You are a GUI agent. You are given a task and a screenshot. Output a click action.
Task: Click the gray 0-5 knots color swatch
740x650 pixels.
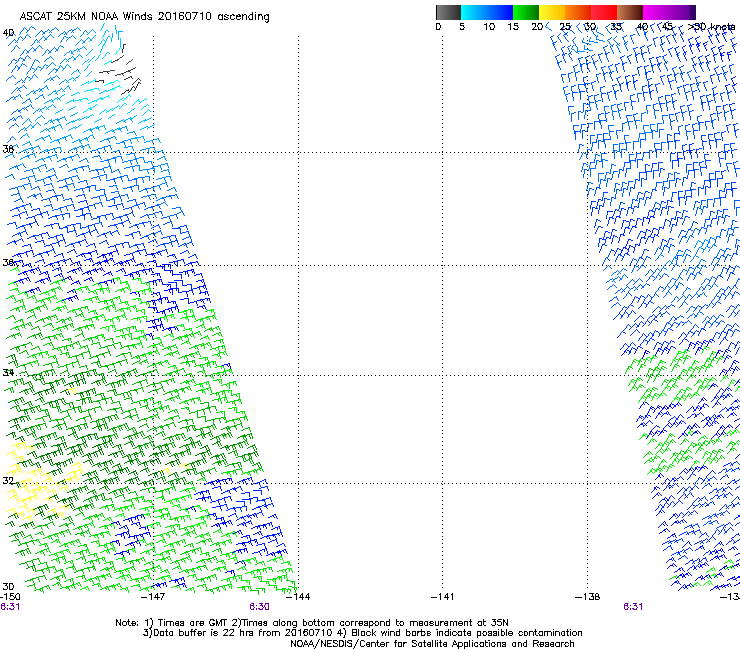[448, 12]
